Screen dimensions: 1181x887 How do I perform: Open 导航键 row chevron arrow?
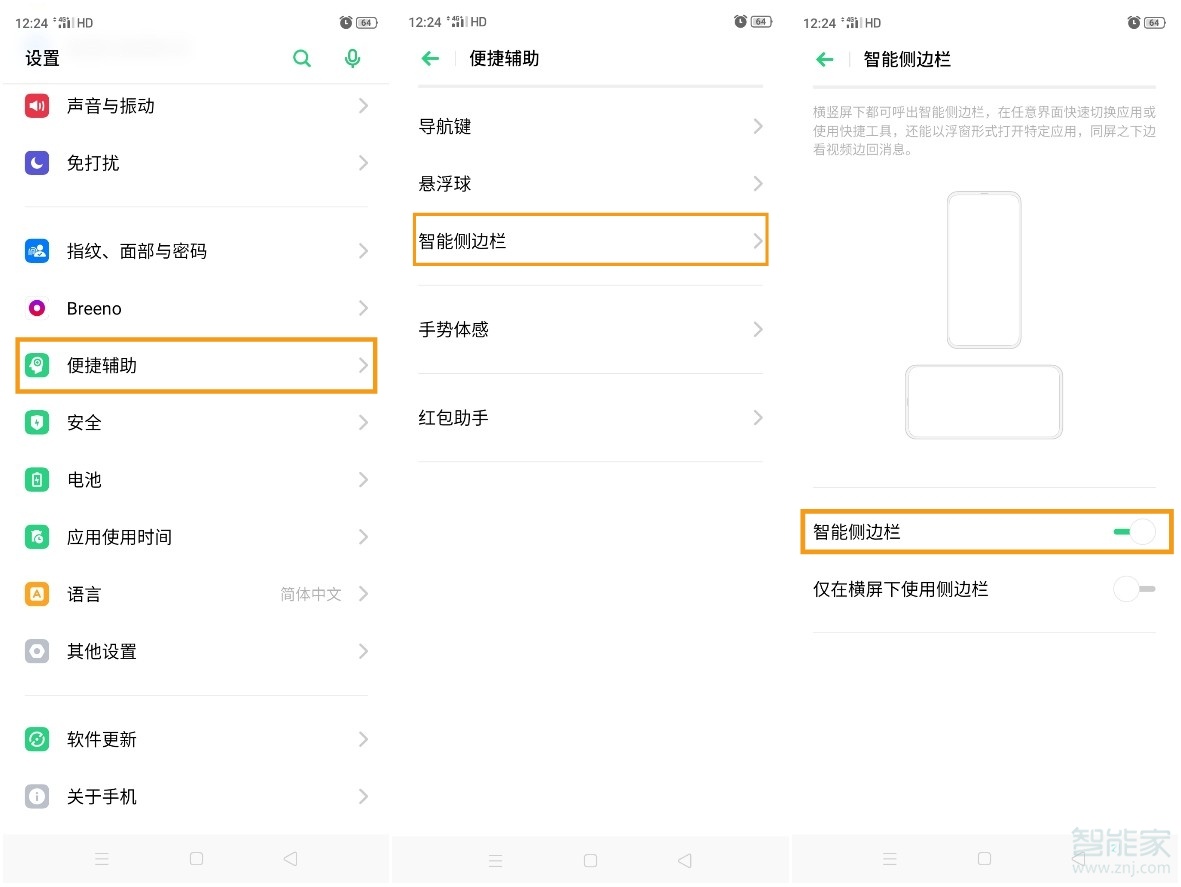tap(758, 126)
